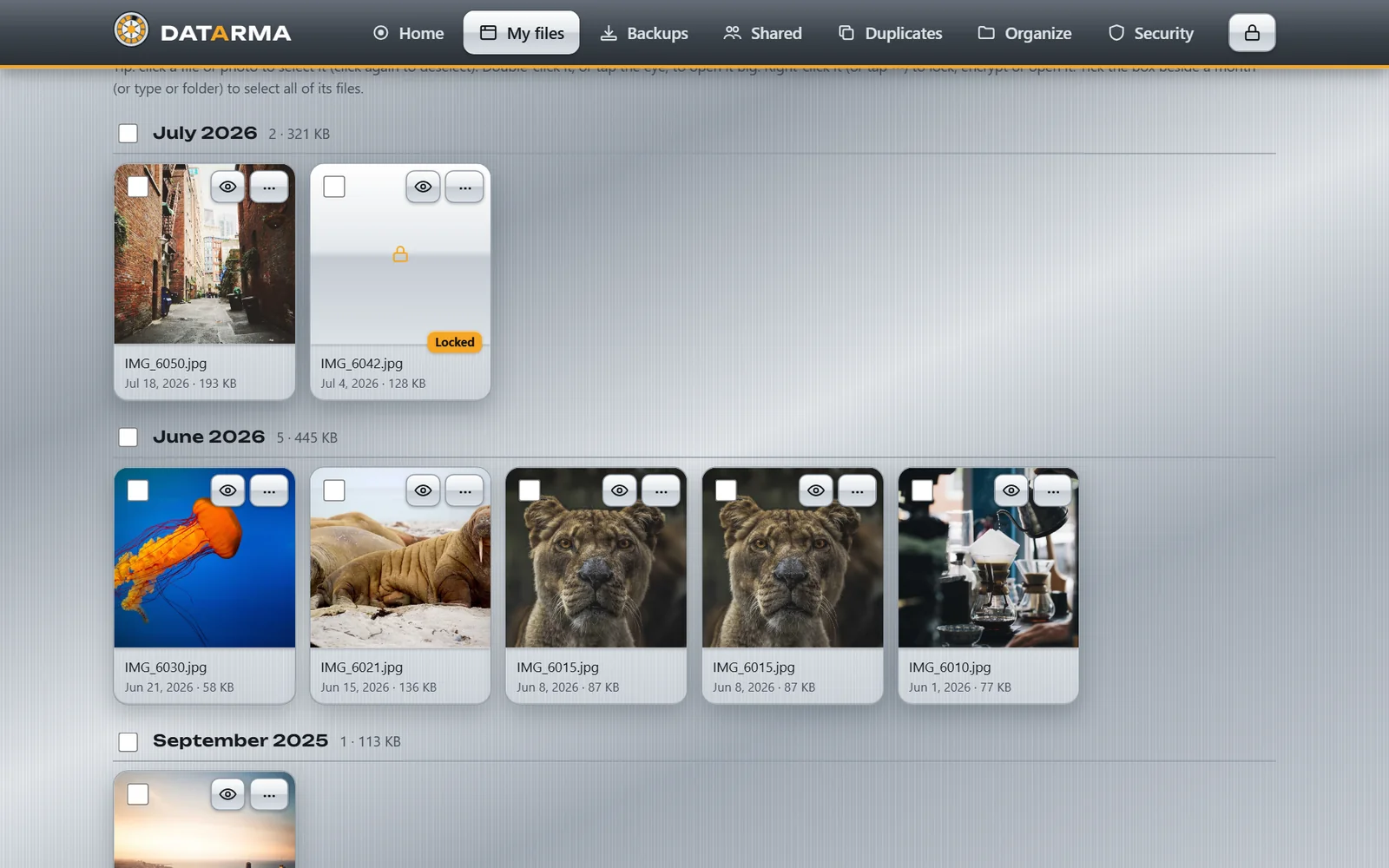The image size is (1389, 868).
Task: Open the more-options menu on IMG_6050.jpg
Action: (x=269, y=187)
